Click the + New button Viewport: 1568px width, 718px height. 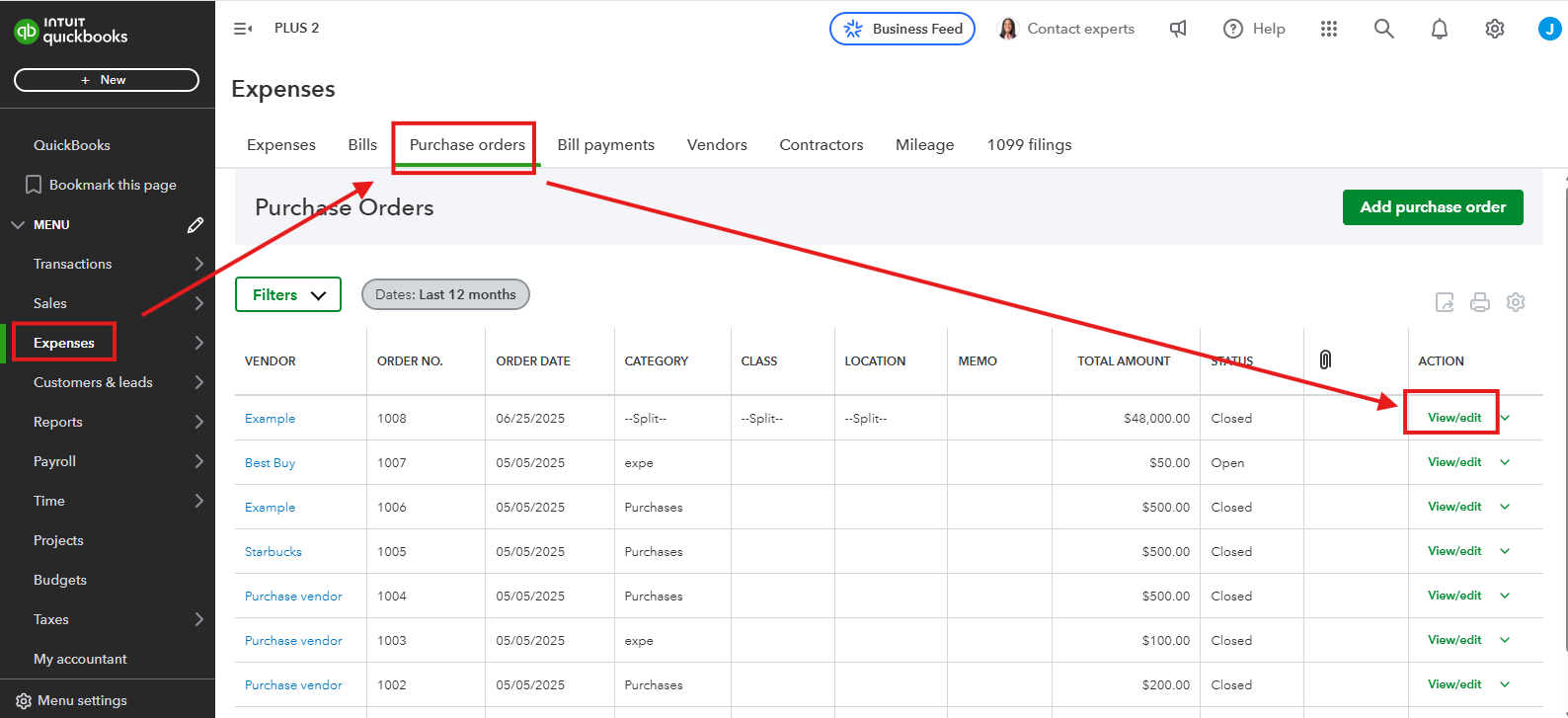click(107, 80)
